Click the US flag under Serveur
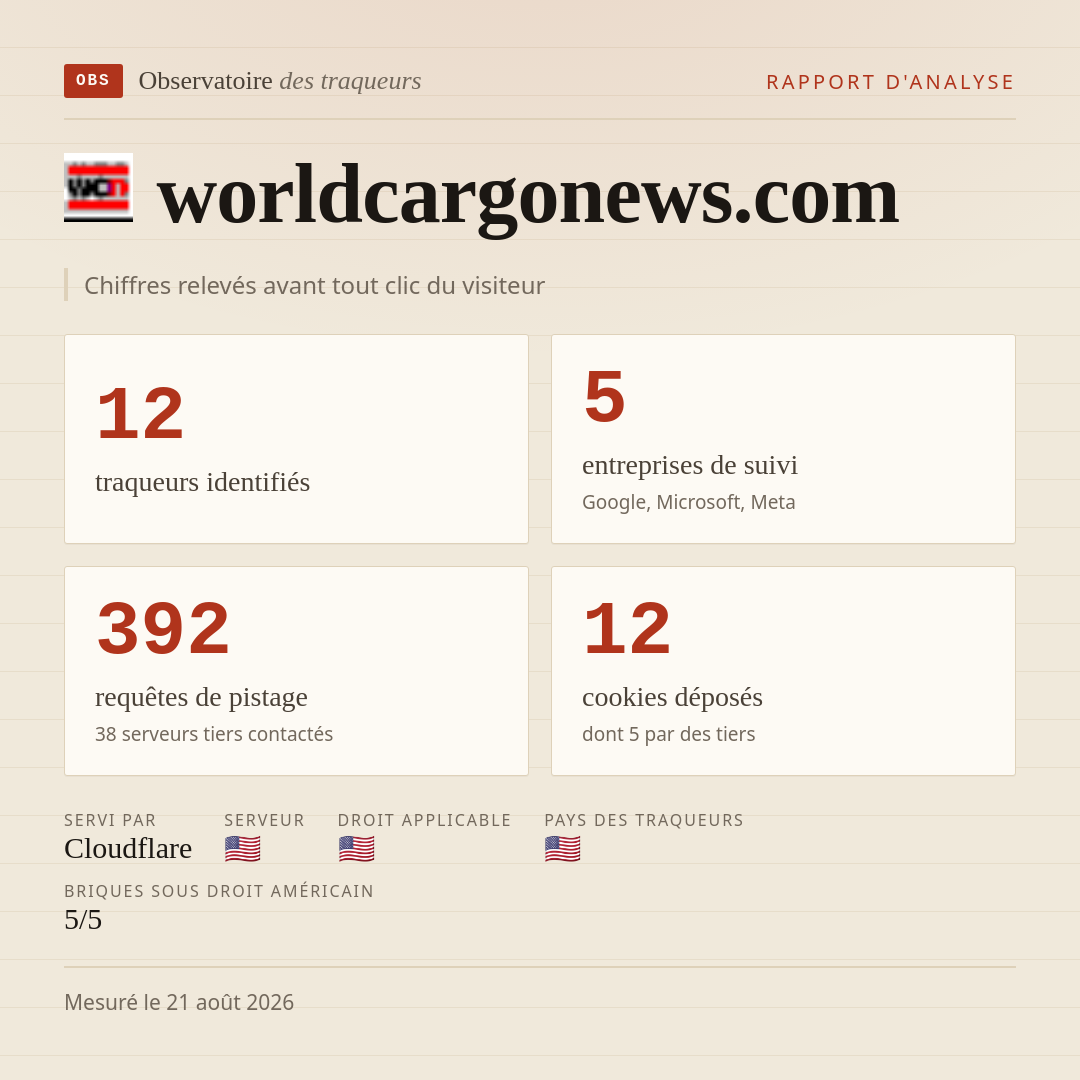Viewport: 1080px width, 1080px height. pos(242,849)
